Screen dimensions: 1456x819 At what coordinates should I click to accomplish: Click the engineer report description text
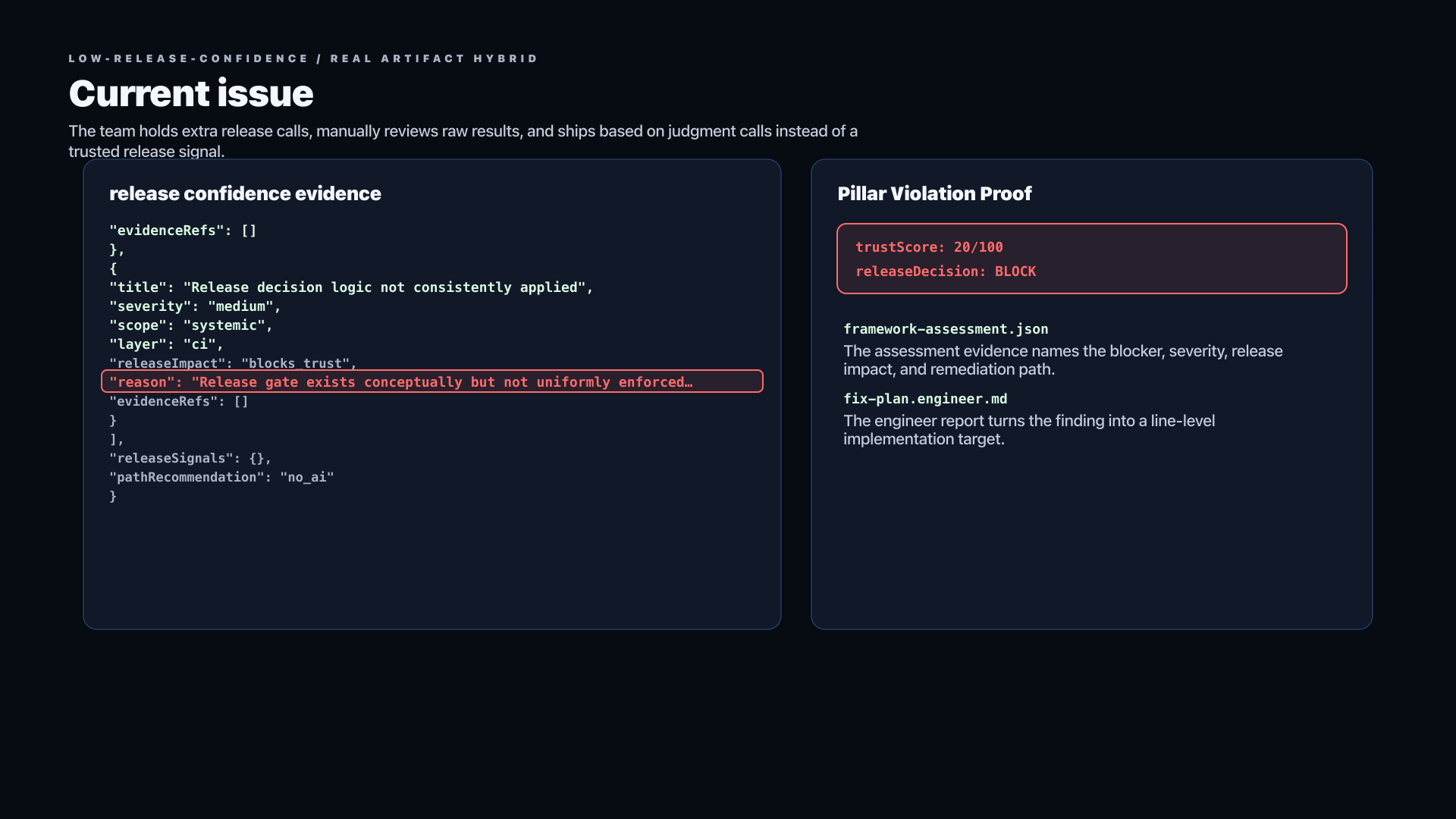(1029, 430)
